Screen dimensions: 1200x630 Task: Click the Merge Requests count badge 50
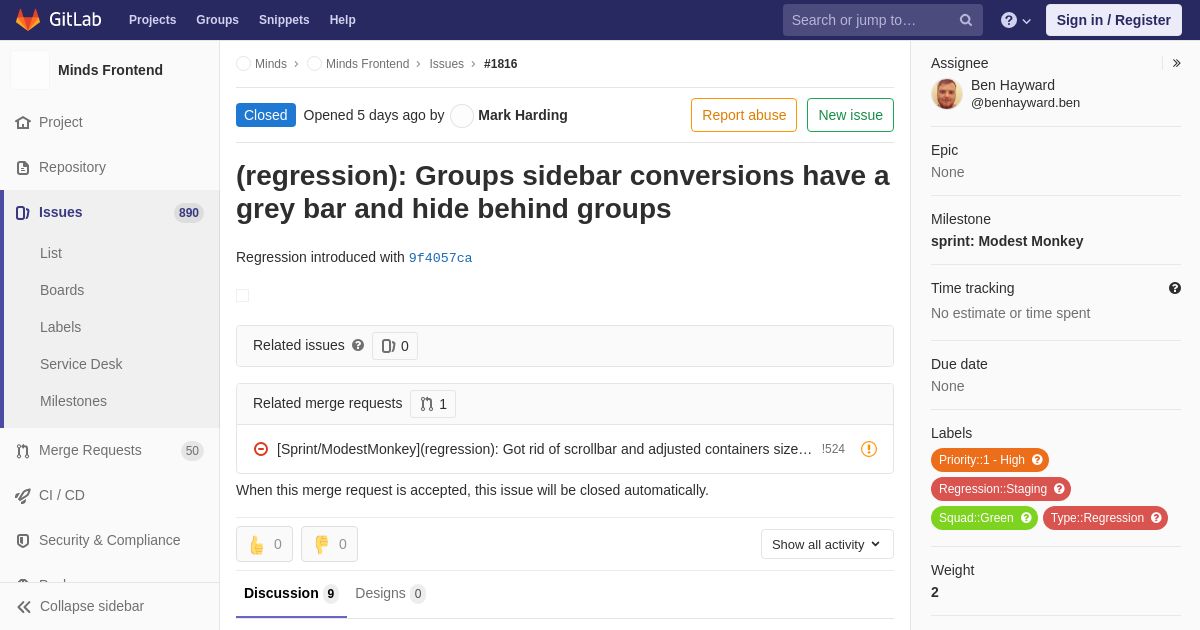point(192,451)
